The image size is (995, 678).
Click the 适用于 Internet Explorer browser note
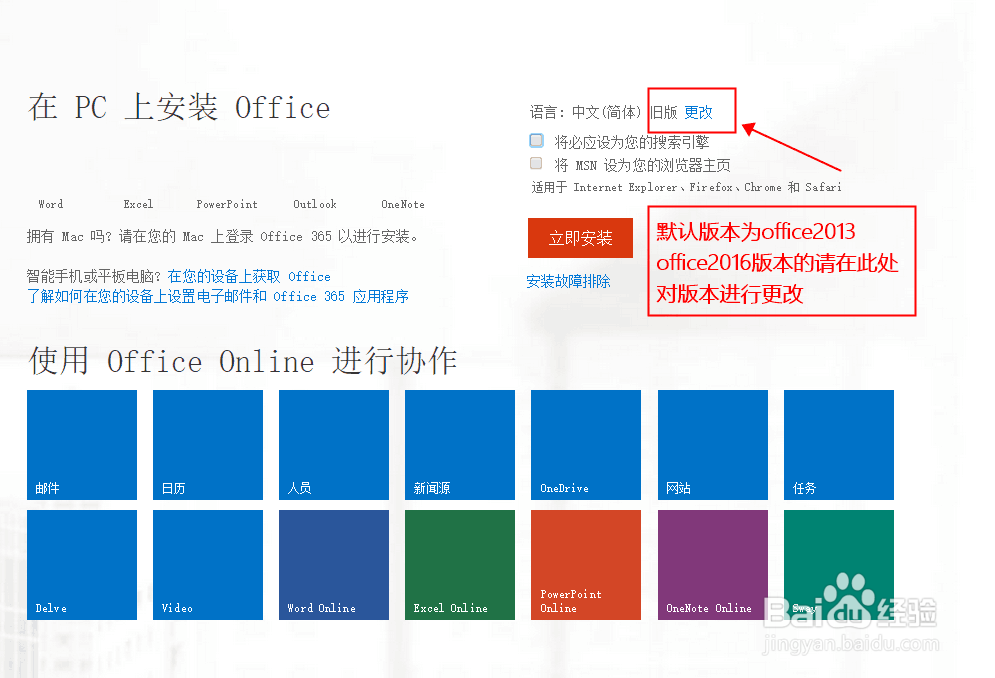687,187
